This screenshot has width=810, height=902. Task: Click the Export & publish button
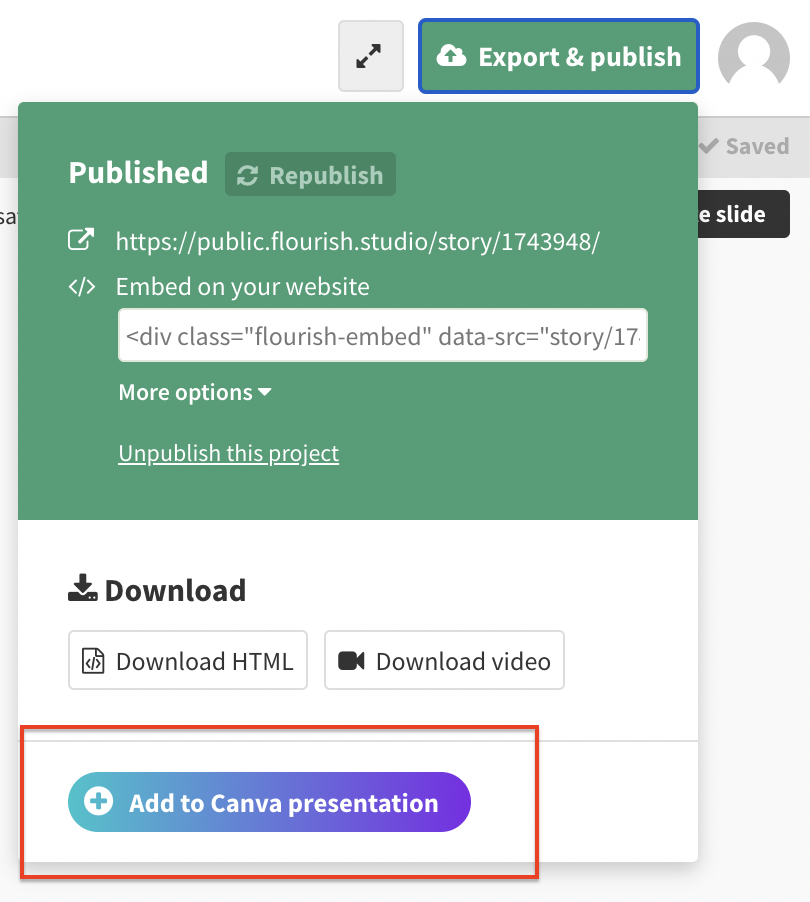(559, 56)
